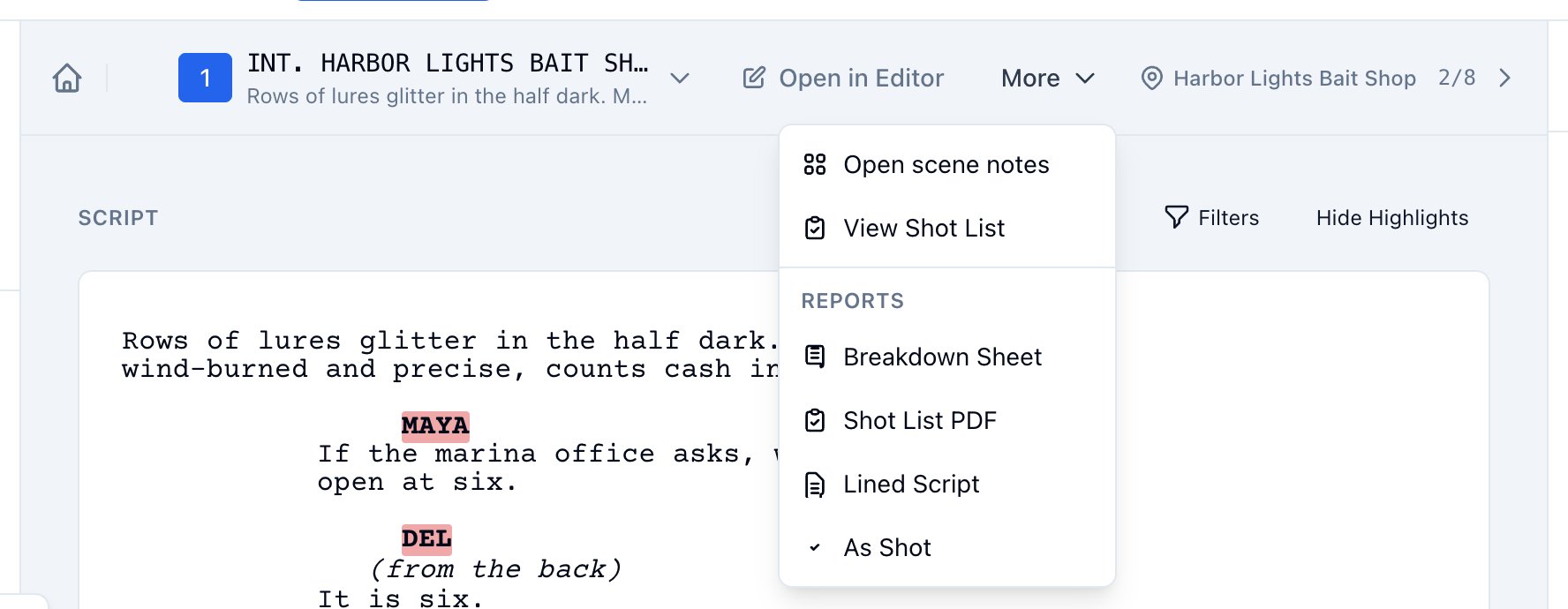Select the scene title INT. HARBOR LIGHTS BAIT SH…
The image size is (1568, 609).
(448, 64)
